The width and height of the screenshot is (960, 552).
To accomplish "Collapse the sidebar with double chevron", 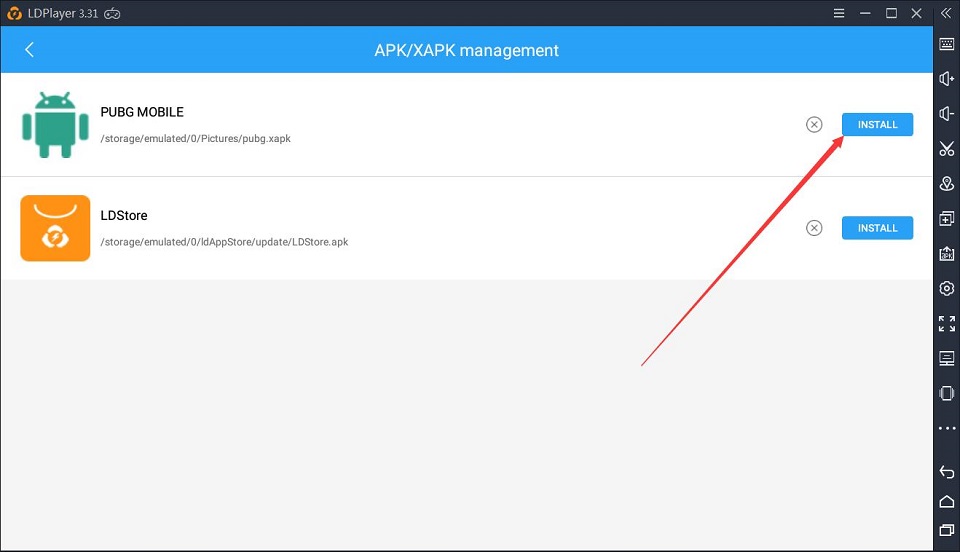I will 946,13.
